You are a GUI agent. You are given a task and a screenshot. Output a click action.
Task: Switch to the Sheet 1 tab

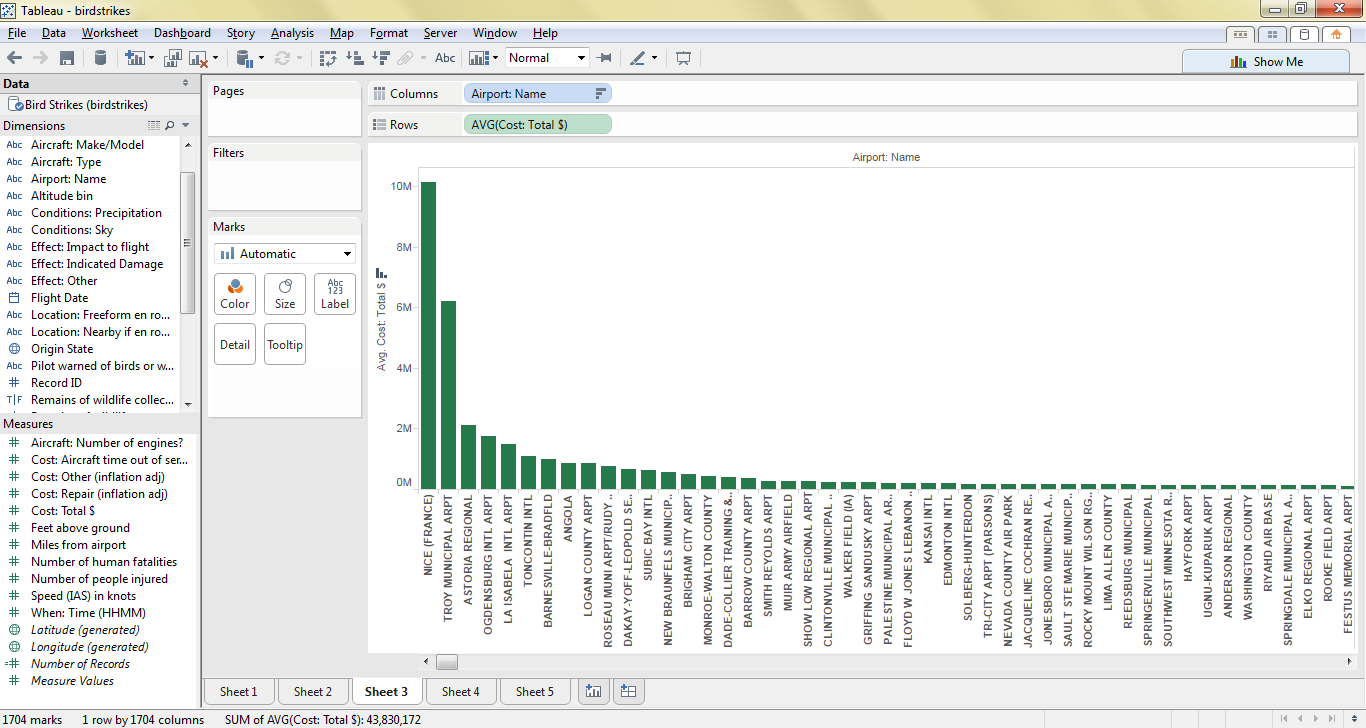click(239, 691)
